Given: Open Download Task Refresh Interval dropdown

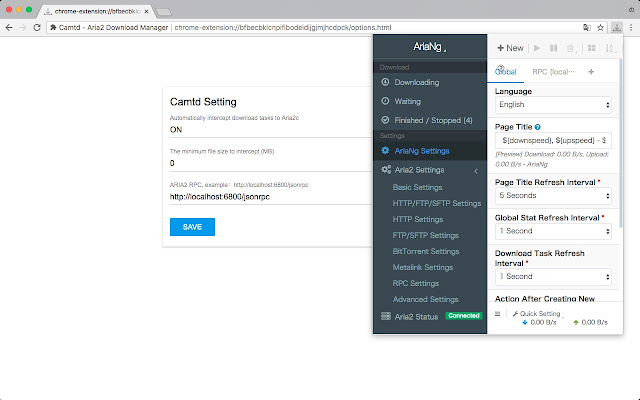Looking at the screenshot, I should point(553,277).
